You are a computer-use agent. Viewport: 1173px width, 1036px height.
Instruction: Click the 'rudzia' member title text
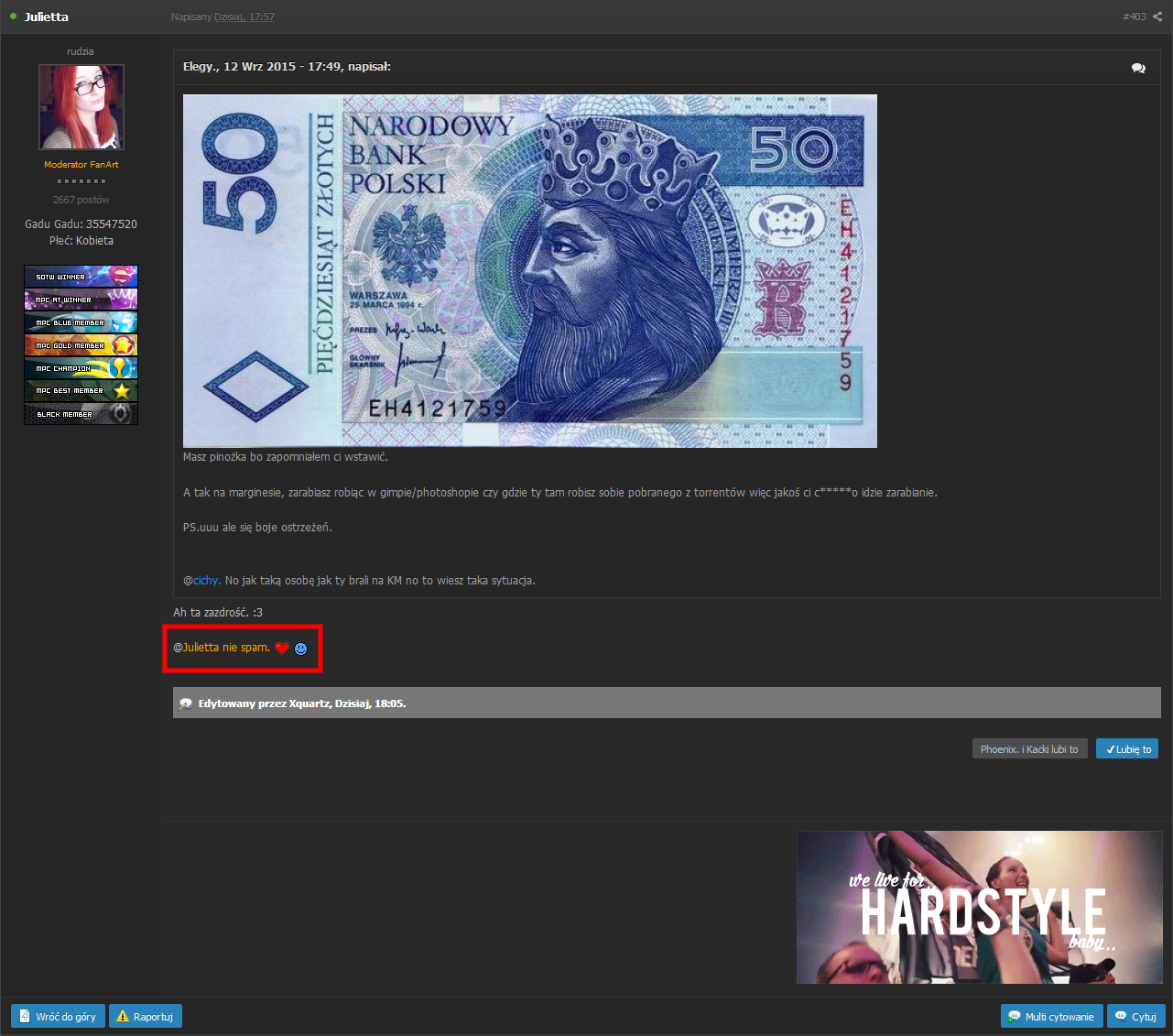click(81, 51)
